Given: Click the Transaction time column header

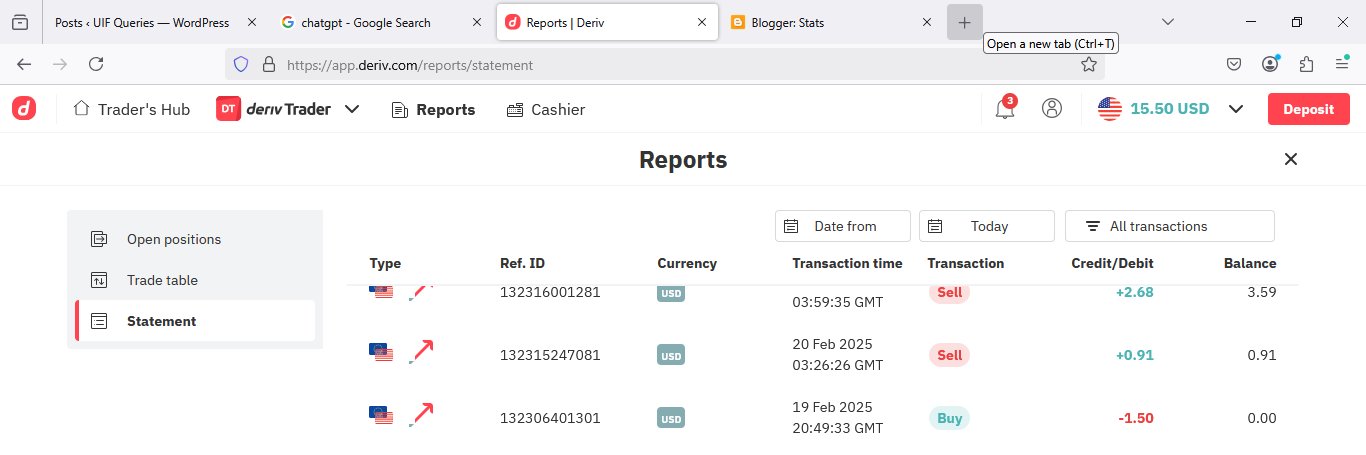Looking at the screenshot, I should [x=847, y=264].
